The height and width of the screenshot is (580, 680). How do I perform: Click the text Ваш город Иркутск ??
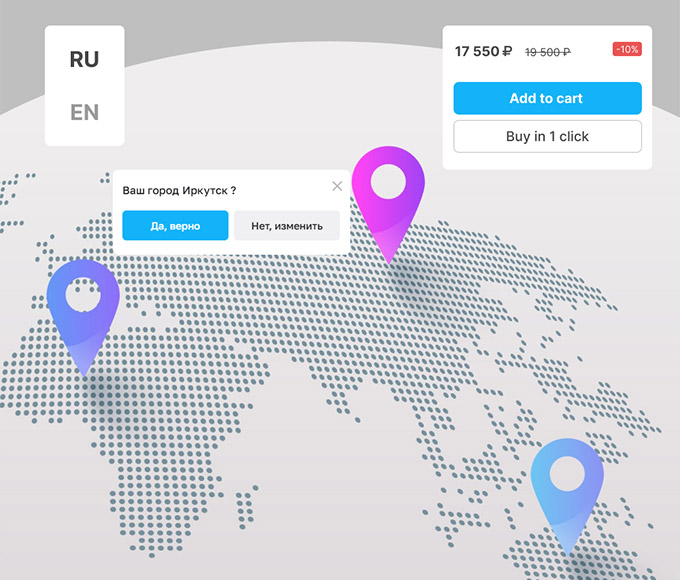coord(179,190)
